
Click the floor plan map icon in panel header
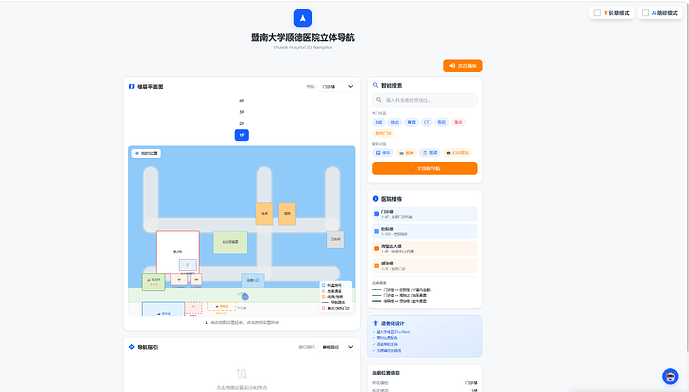[131, 87]
